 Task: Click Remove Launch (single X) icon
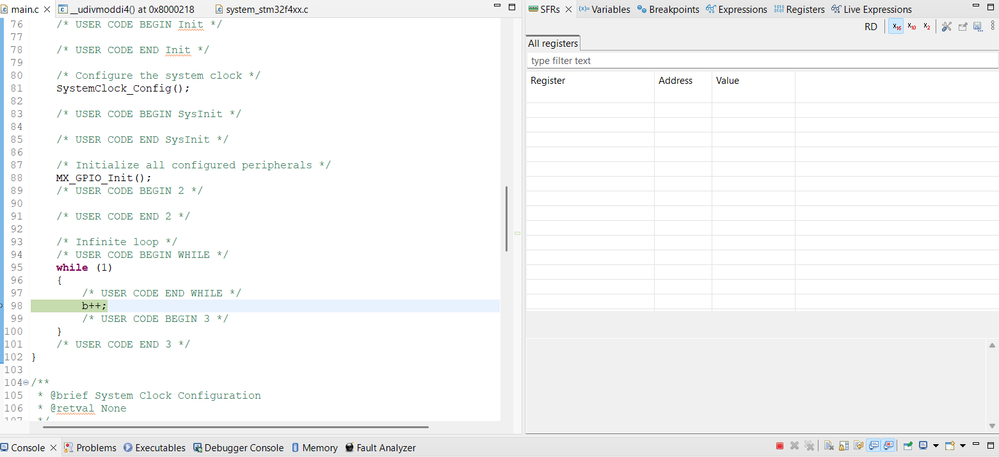(x=794, y=446)
